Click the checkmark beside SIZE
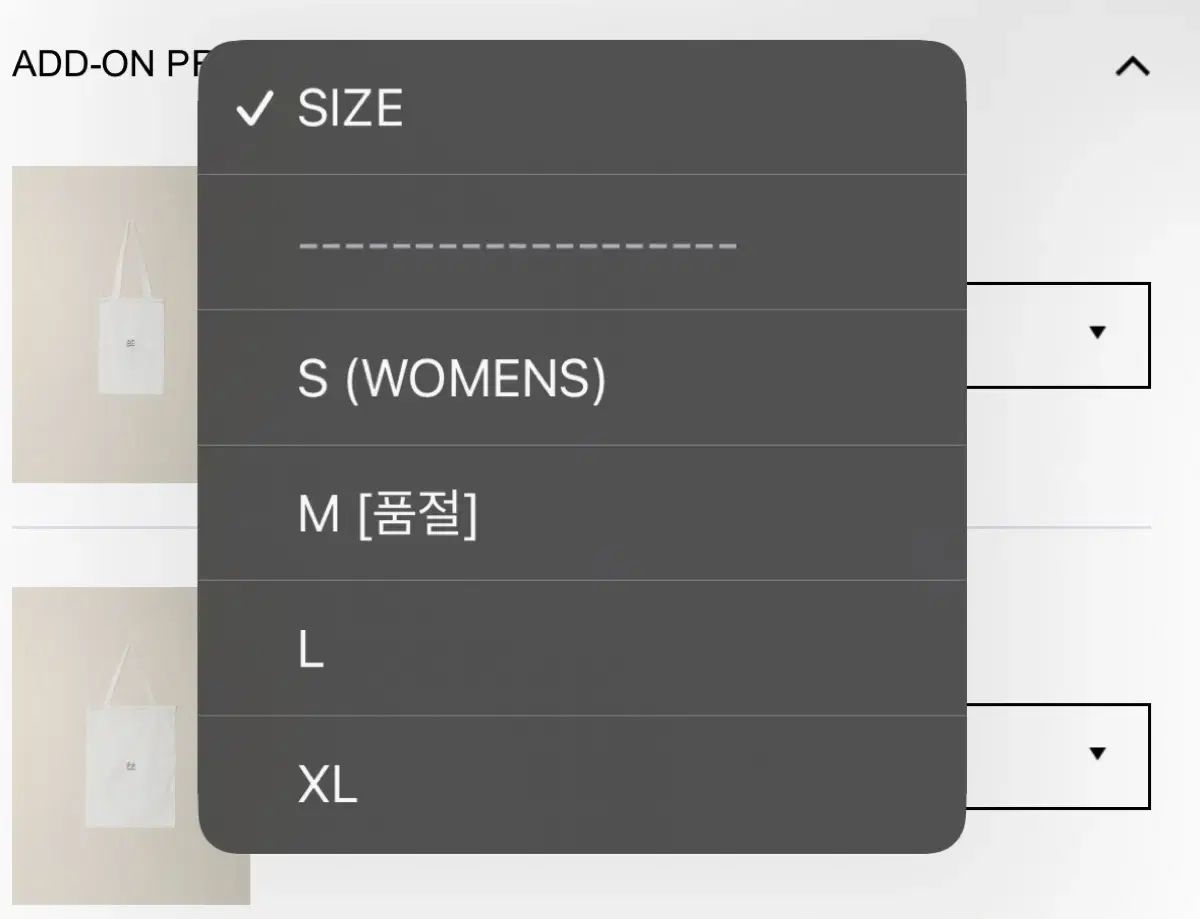Image resolution: width=1200 pixels, height=919 pixels. pyautogui.click(x=254, y=109)
